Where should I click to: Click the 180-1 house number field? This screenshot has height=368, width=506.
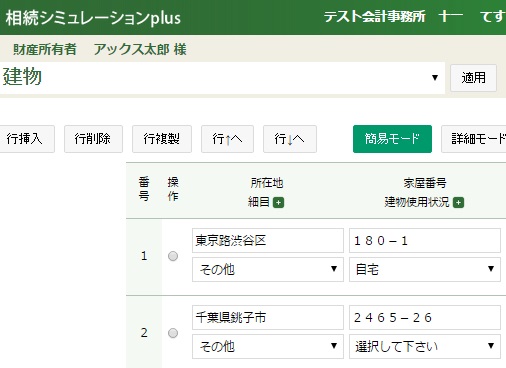tap(425, 240)
